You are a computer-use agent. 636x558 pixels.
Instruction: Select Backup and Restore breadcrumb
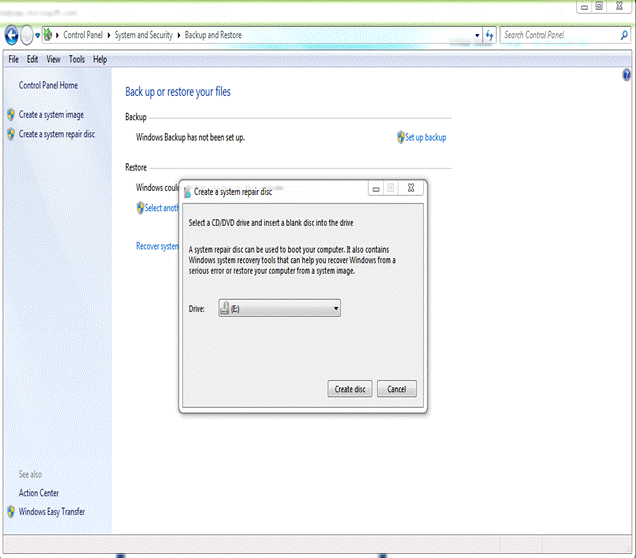[x=213, y=35]
